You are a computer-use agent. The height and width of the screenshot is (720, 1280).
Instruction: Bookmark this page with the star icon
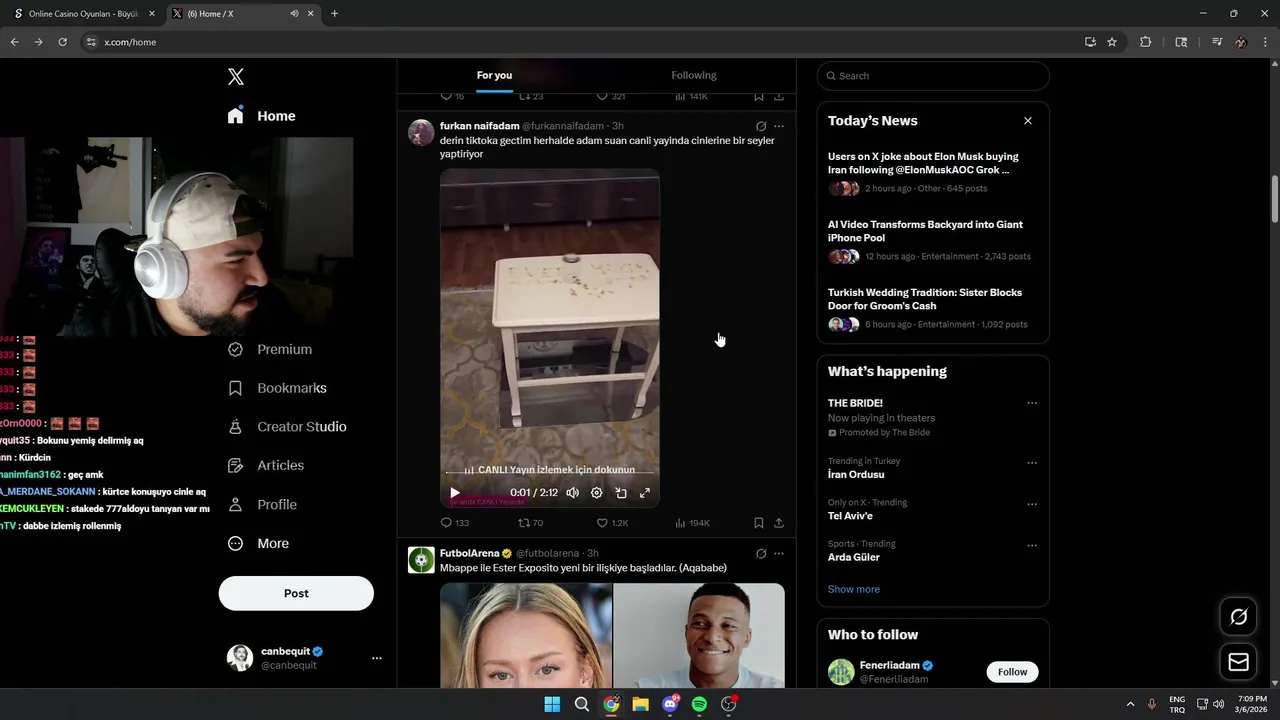[1112, 42]
